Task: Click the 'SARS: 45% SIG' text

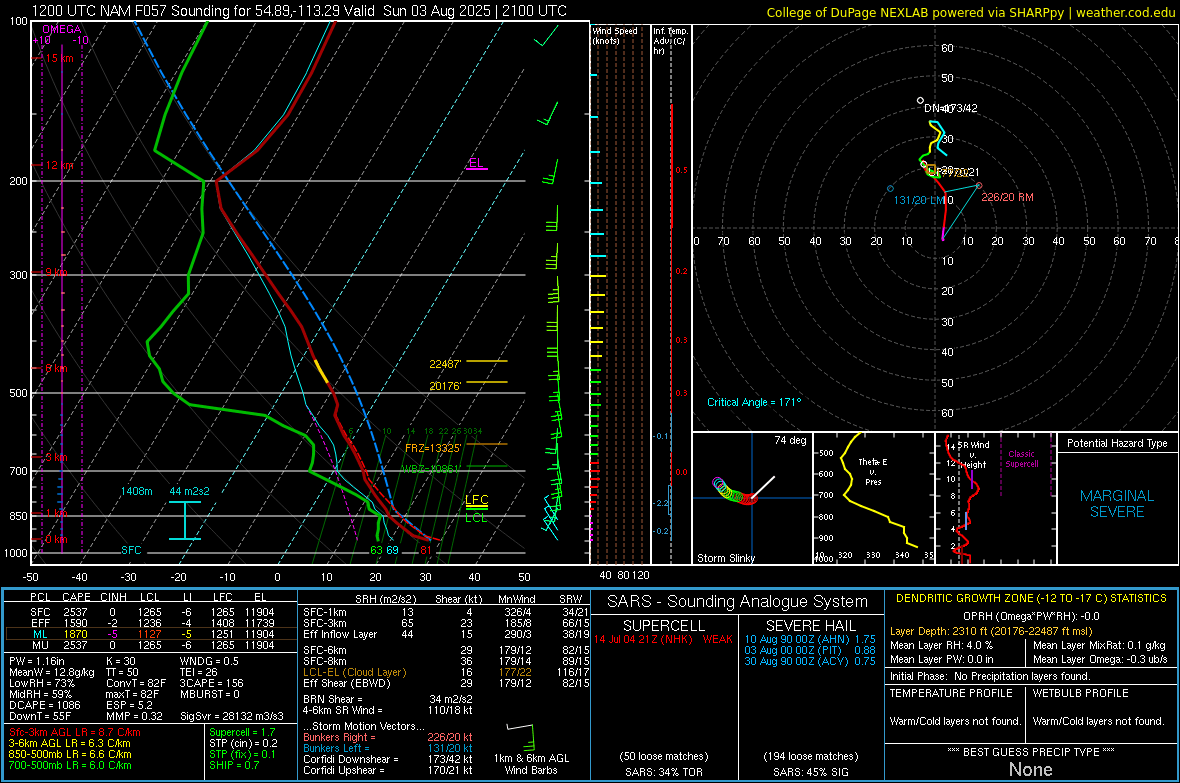Action: tap(810, 772)
